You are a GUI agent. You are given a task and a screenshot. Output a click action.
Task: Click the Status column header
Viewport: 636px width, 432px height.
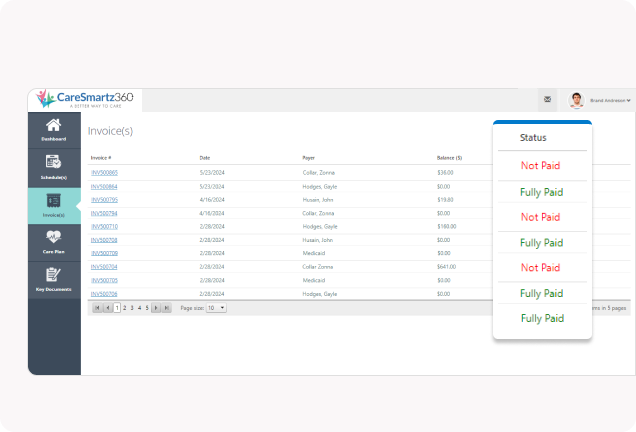[x=533, y=138]
